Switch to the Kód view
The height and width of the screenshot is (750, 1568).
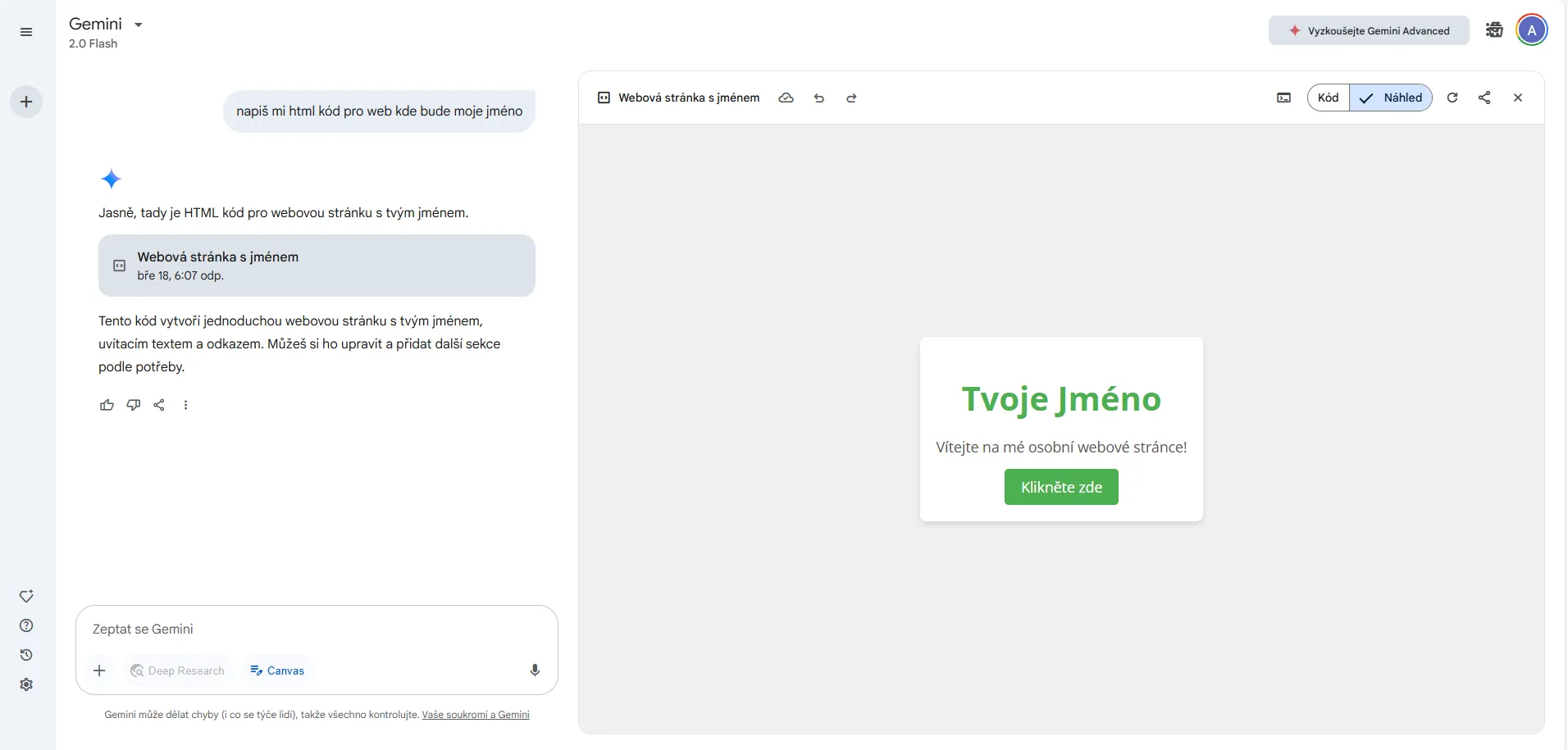1328,98
